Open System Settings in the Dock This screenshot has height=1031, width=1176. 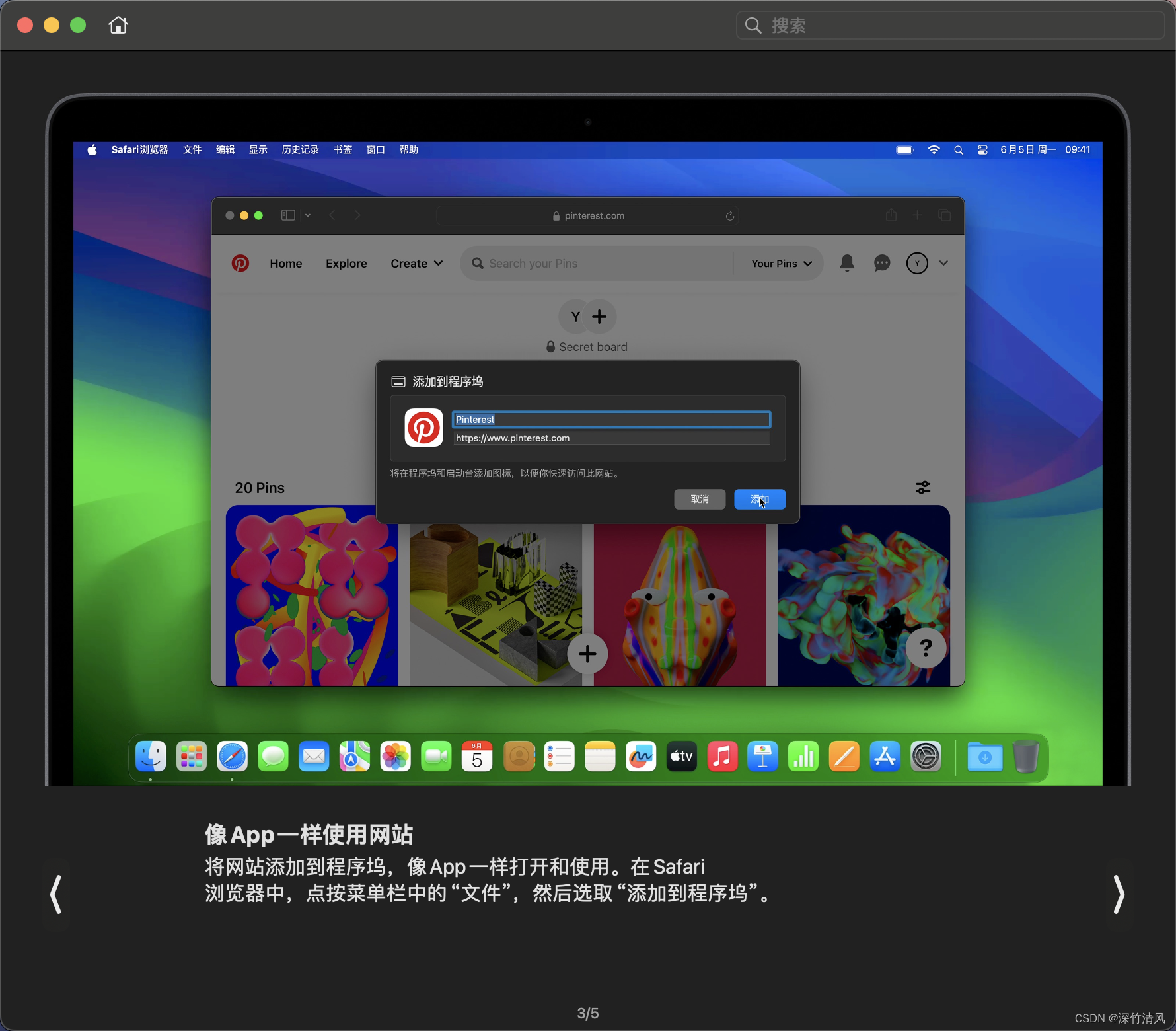(x=926, y=757)
